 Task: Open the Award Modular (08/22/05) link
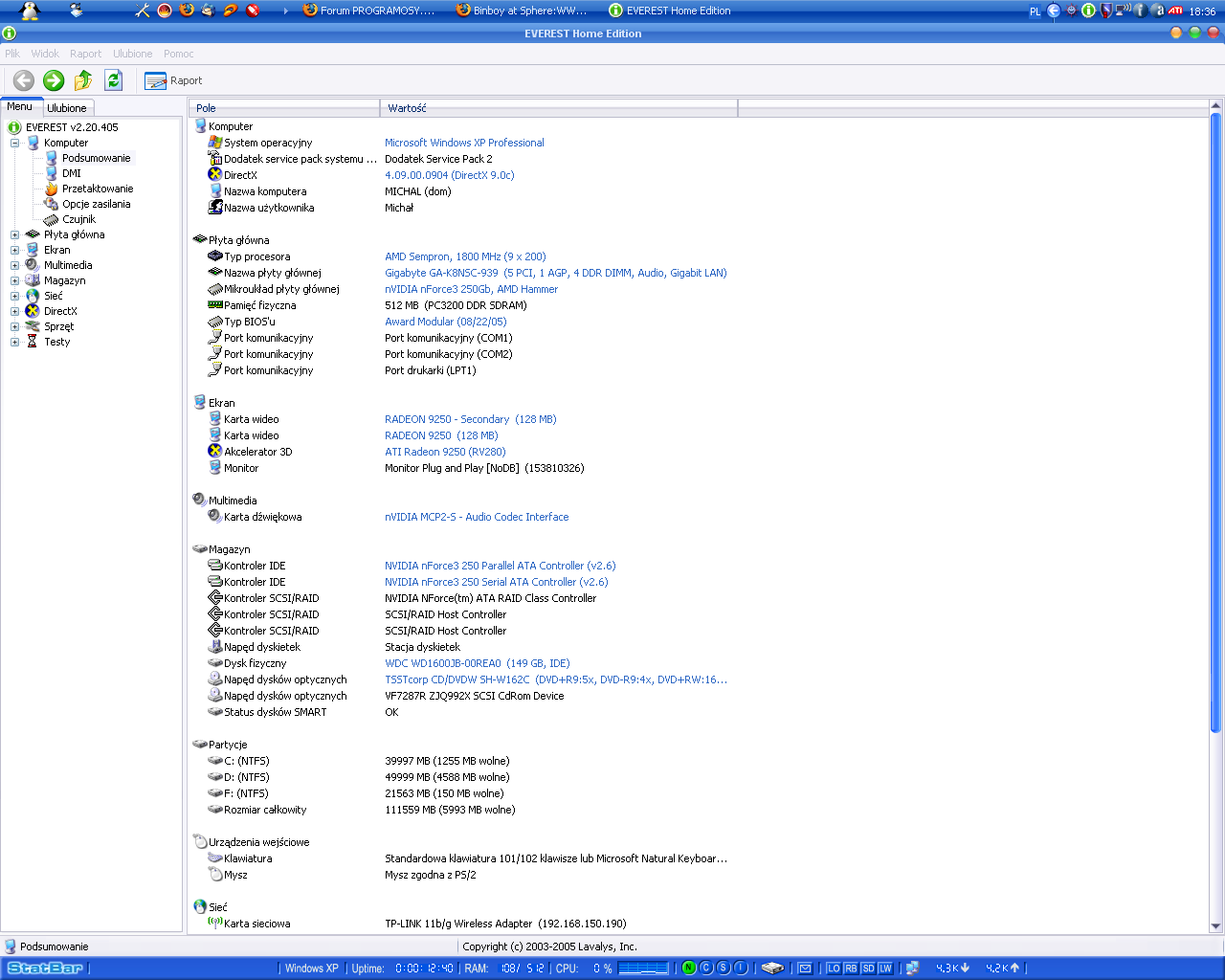click(446, 322)
